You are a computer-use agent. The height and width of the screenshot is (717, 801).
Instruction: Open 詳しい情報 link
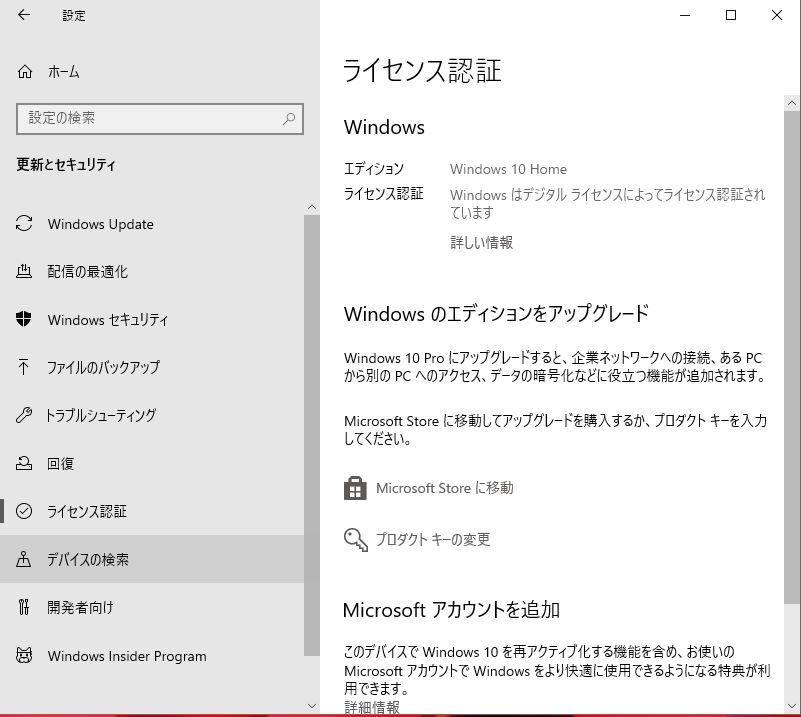pyautogui.click(x=481, y=243)
